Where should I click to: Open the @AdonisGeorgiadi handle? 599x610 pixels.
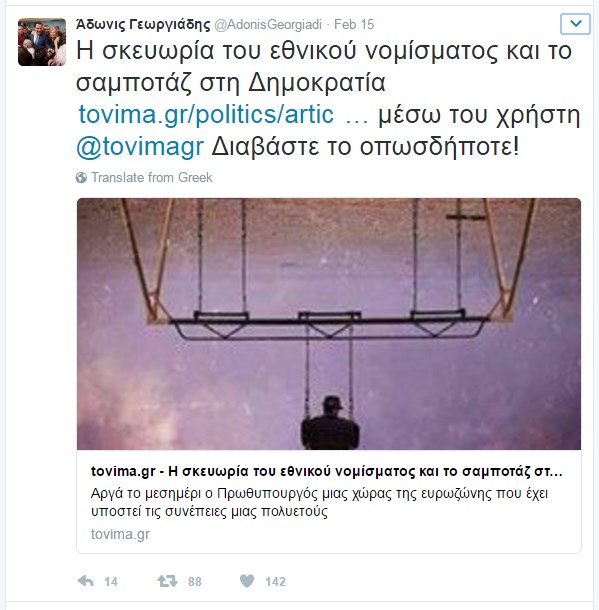(268, 25)
